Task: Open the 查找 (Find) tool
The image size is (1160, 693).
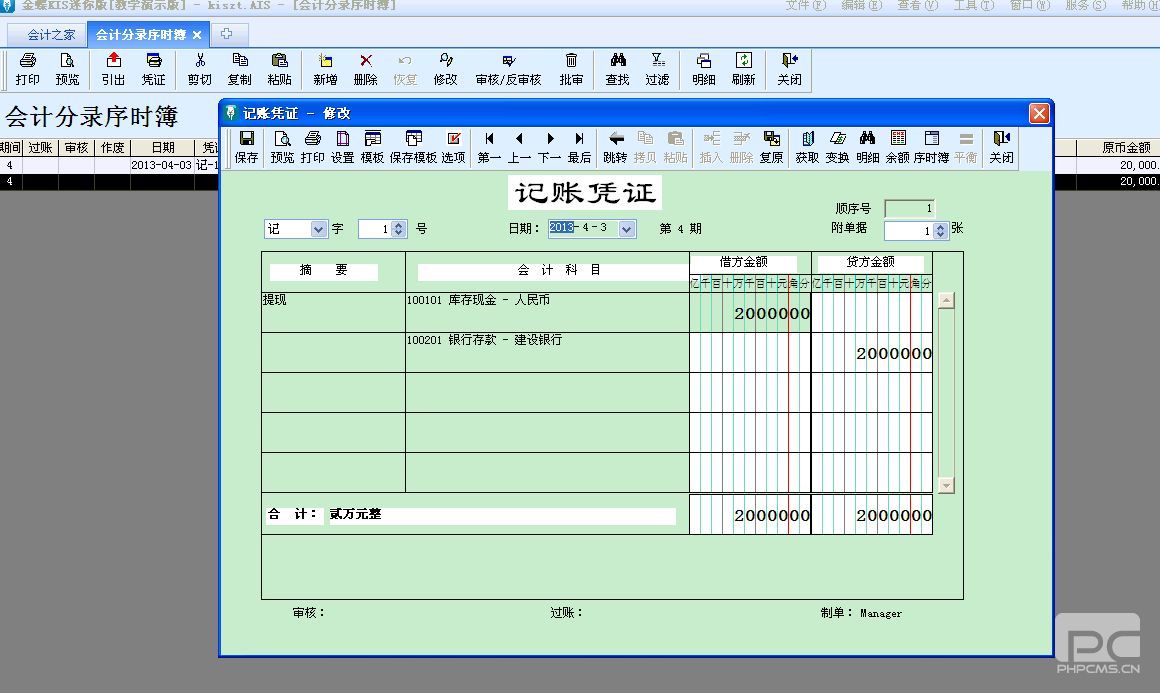Action: click(617, 69)
